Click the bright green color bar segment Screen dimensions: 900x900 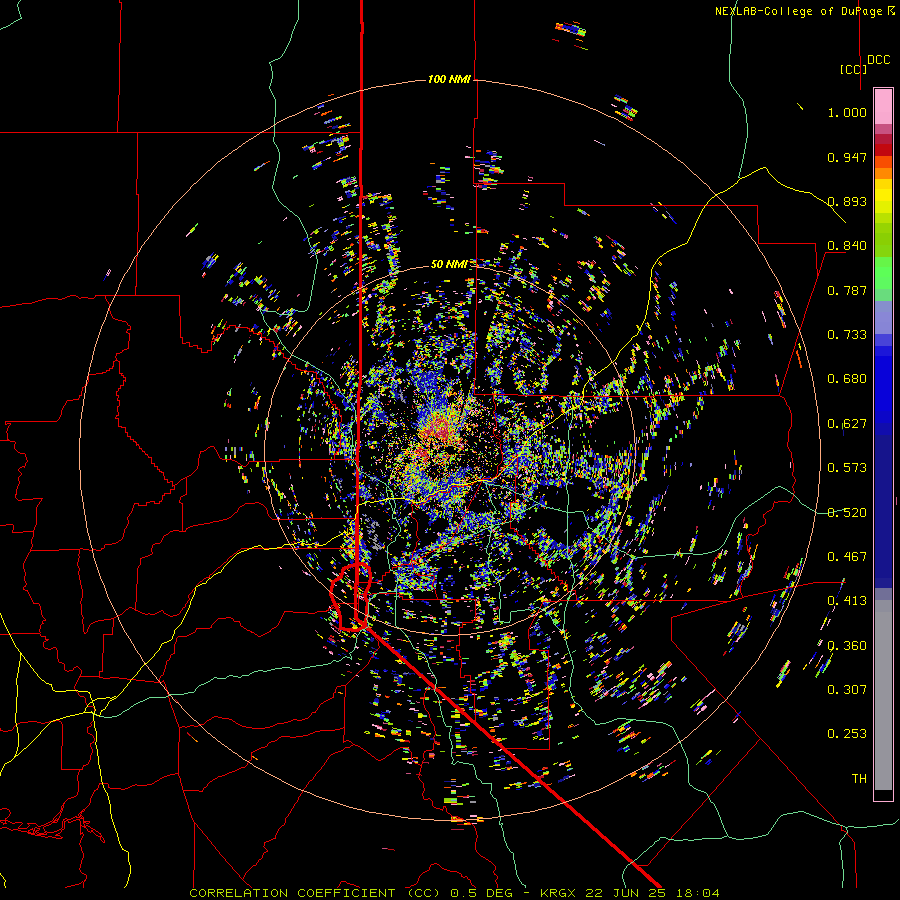click(883, 273)
